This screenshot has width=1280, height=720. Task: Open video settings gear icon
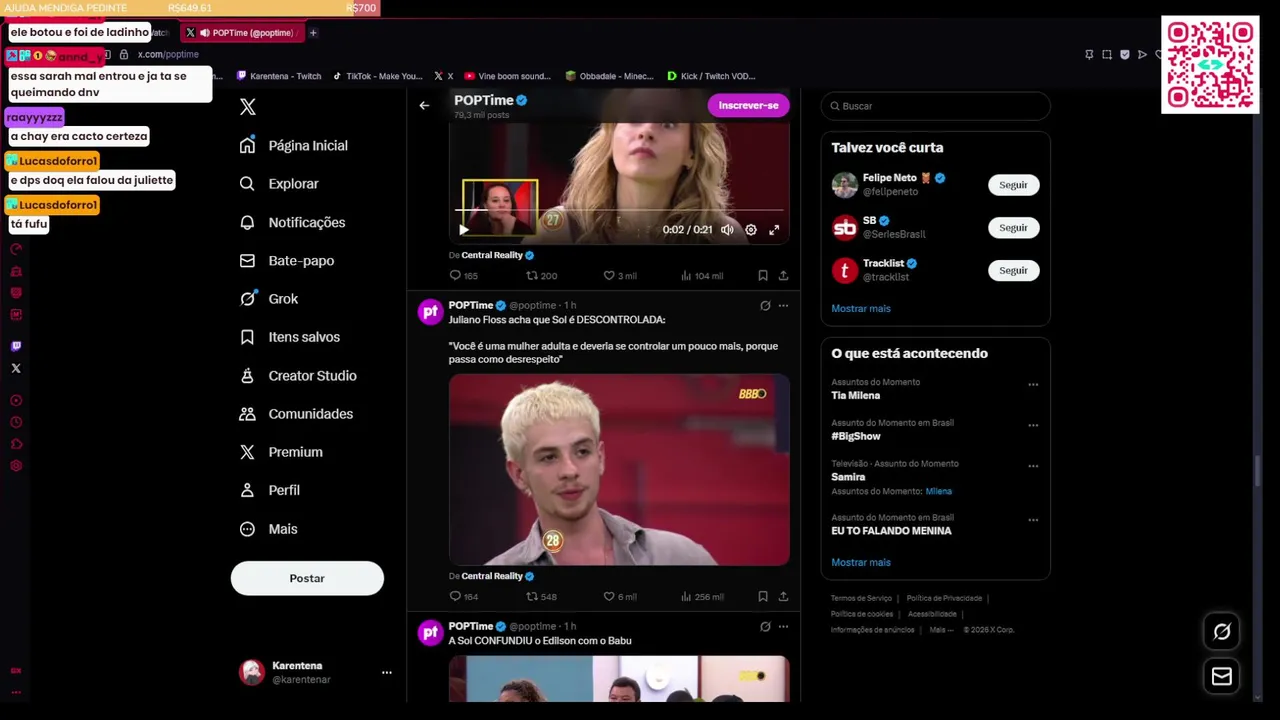pos(751,230)
